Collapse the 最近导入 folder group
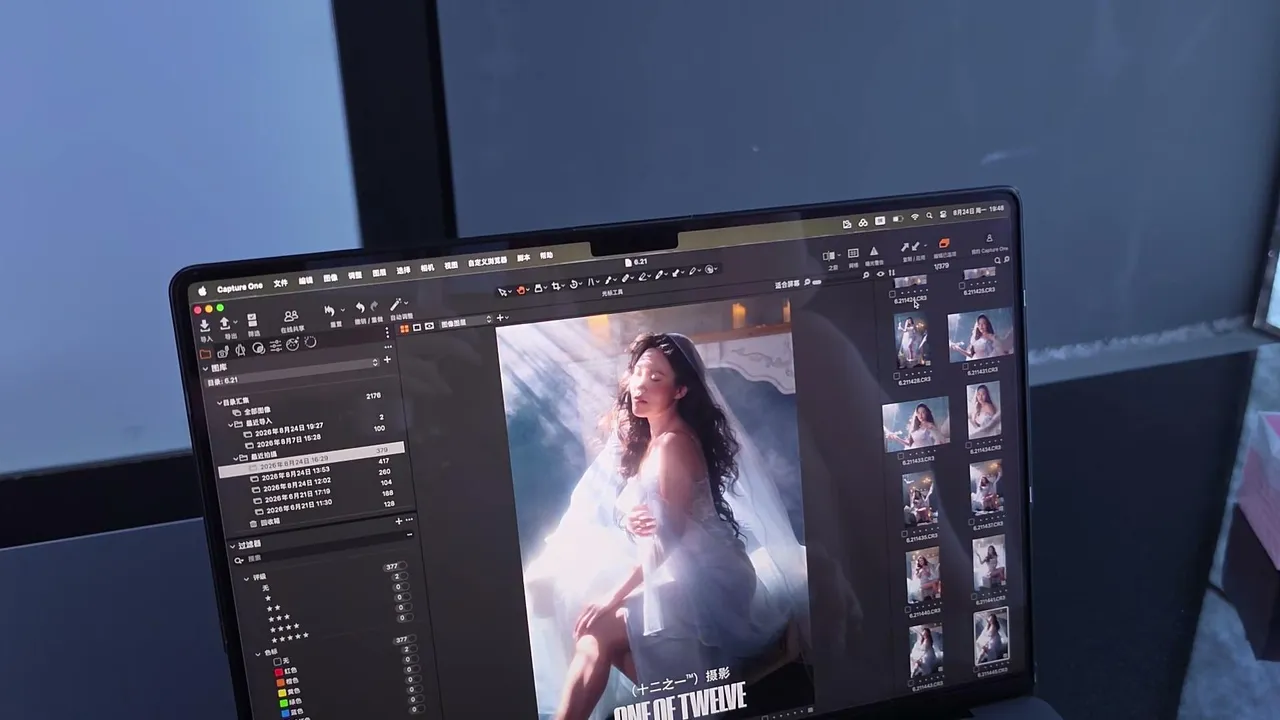 229,425
